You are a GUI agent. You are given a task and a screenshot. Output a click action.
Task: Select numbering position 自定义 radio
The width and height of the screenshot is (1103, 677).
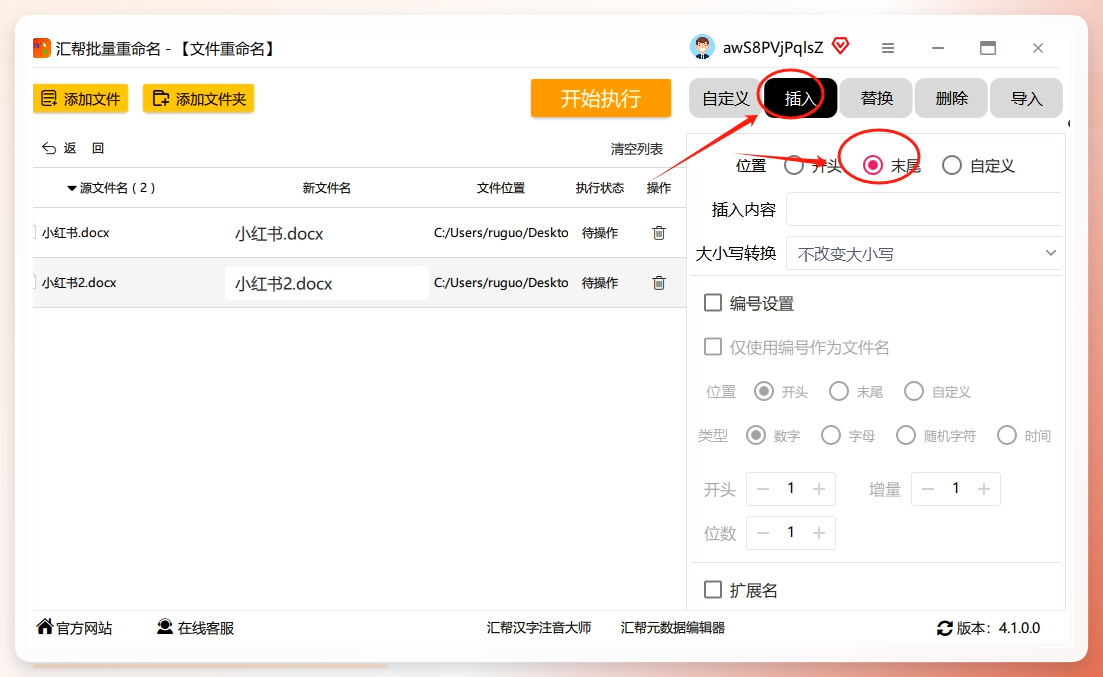click(914, 391)
